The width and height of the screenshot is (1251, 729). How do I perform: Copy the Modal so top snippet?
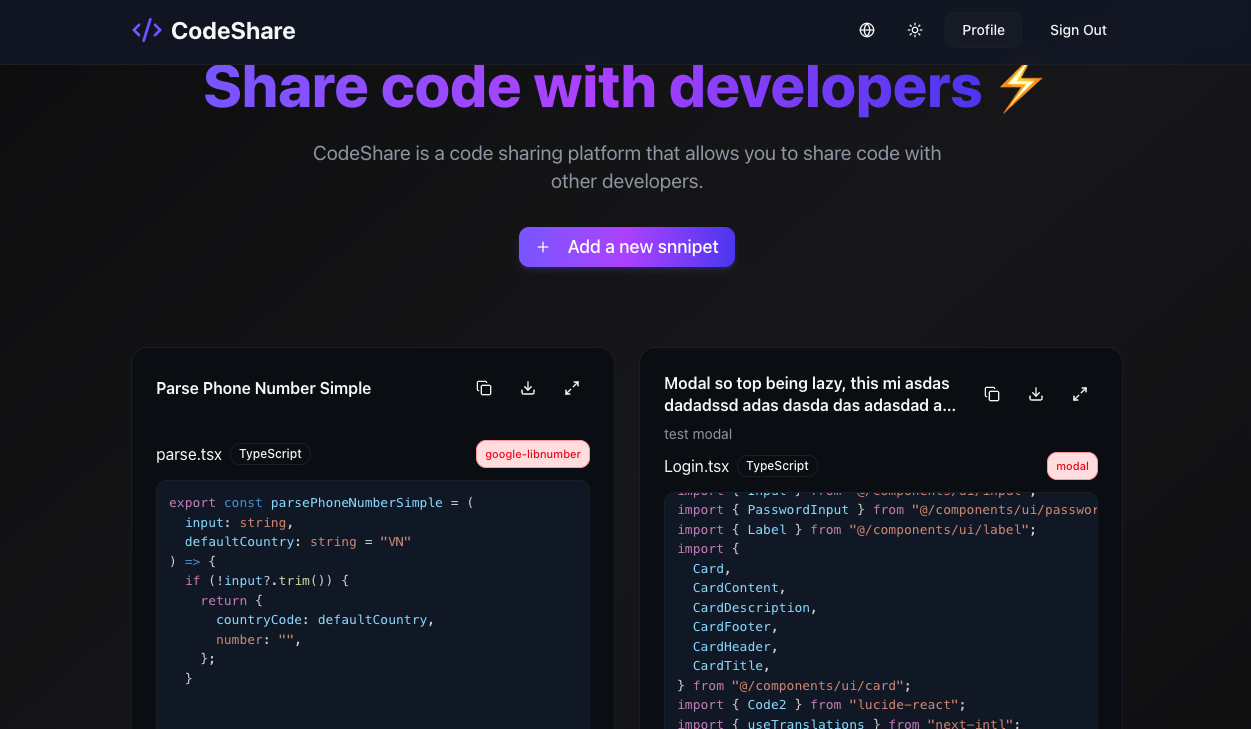[x=992, y=394]
